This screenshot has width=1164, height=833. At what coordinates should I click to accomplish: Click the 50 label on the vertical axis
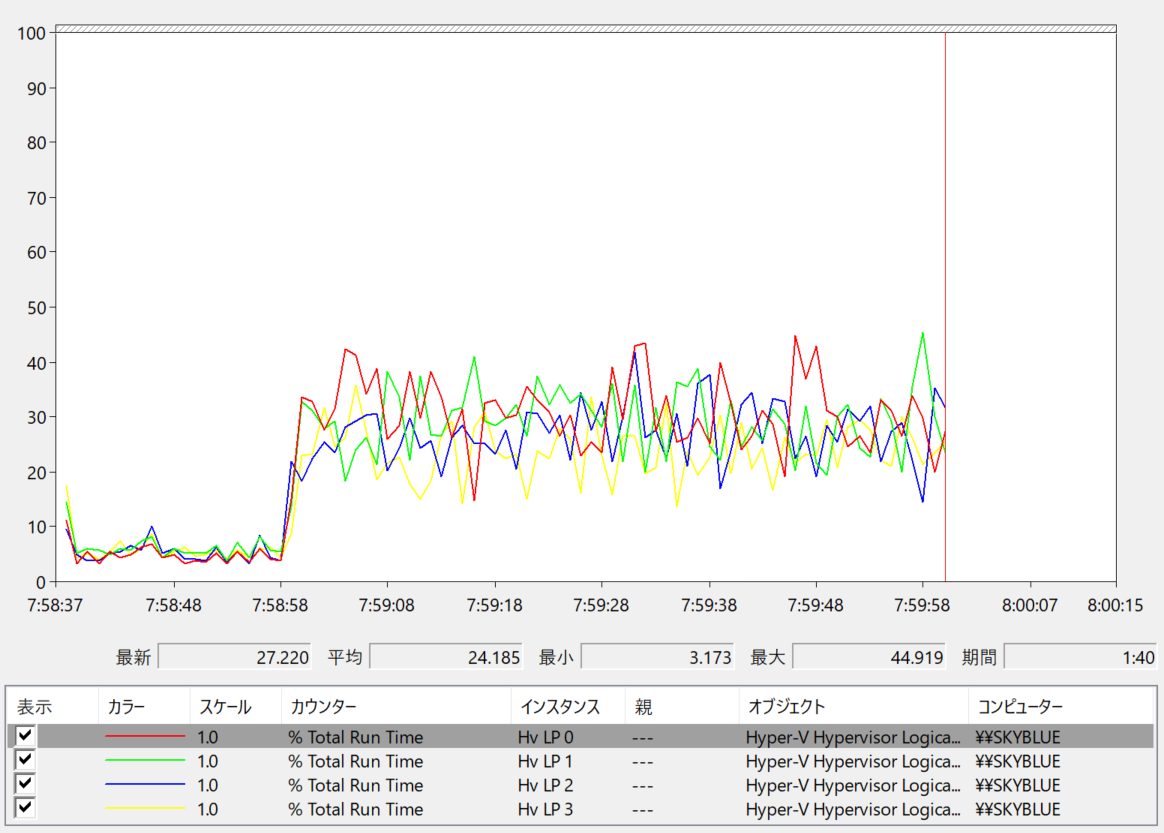click(36, 307)
